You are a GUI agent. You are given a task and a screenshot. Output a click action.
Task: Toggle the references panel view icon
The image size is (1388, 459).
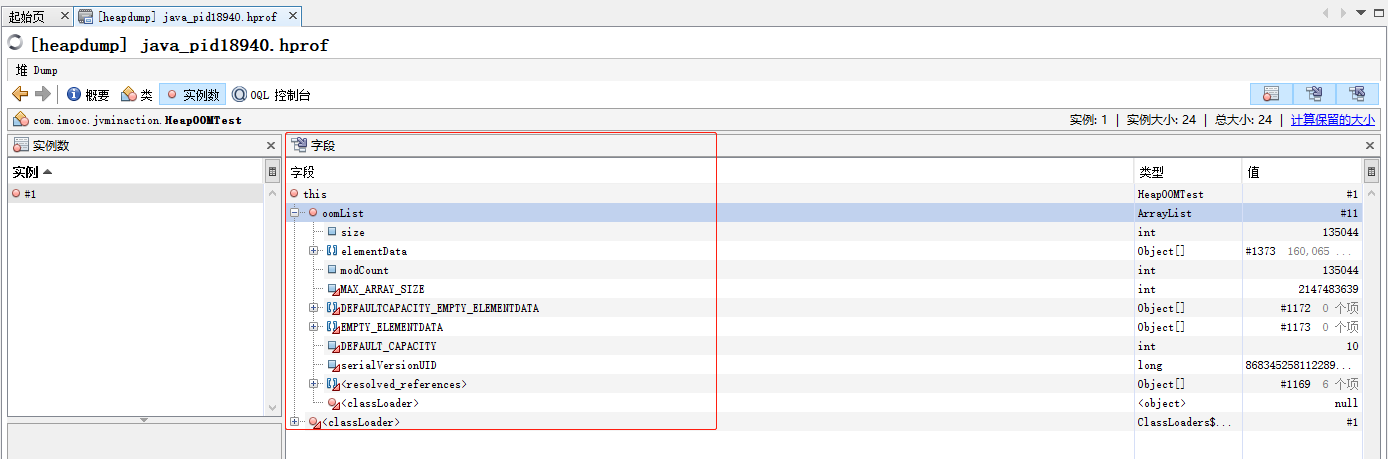[1357, 94]
